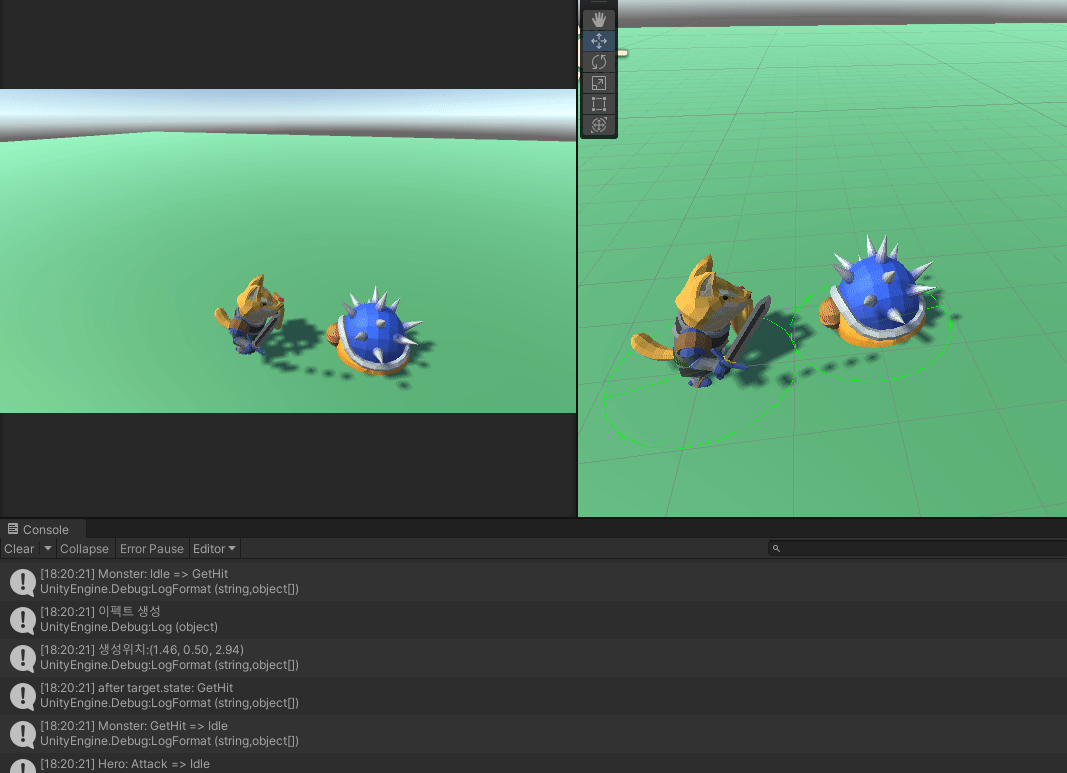Image resolution: width=1067 pixels, height=773 pixels.
Task: Select the Scale tool
Action: point(599,83)
